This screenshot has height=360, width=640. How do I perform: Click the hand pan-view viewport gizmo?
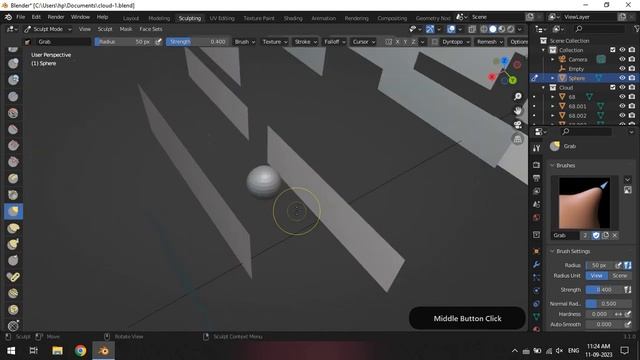click(x=518, y=111)
